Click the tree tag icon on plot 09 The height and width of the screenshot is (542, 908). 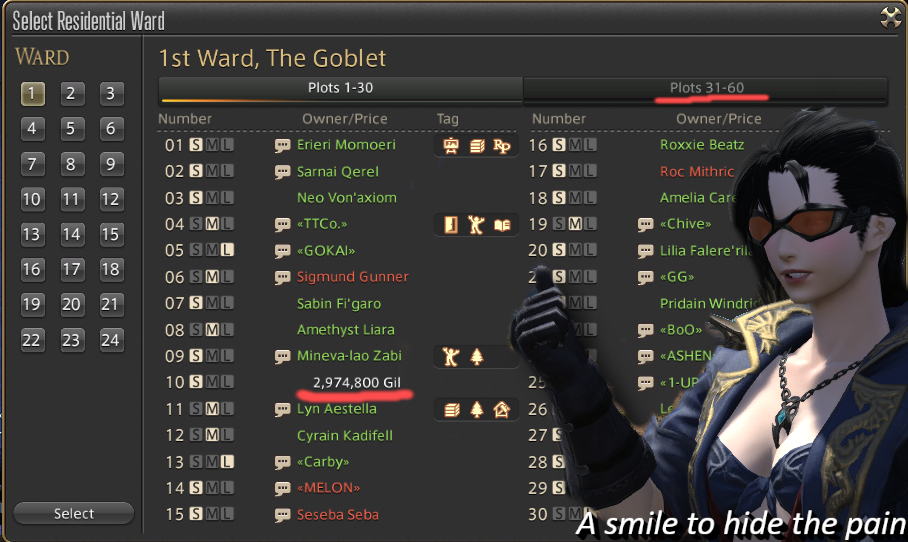pyautogui.click(x=477, y=357)
